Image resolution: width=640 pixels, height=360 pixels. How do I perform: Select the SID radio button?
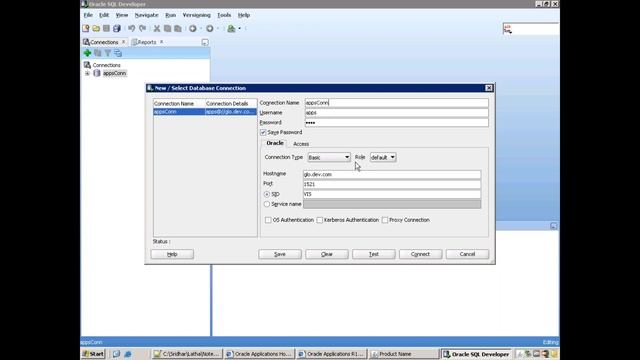coord(267,194)
